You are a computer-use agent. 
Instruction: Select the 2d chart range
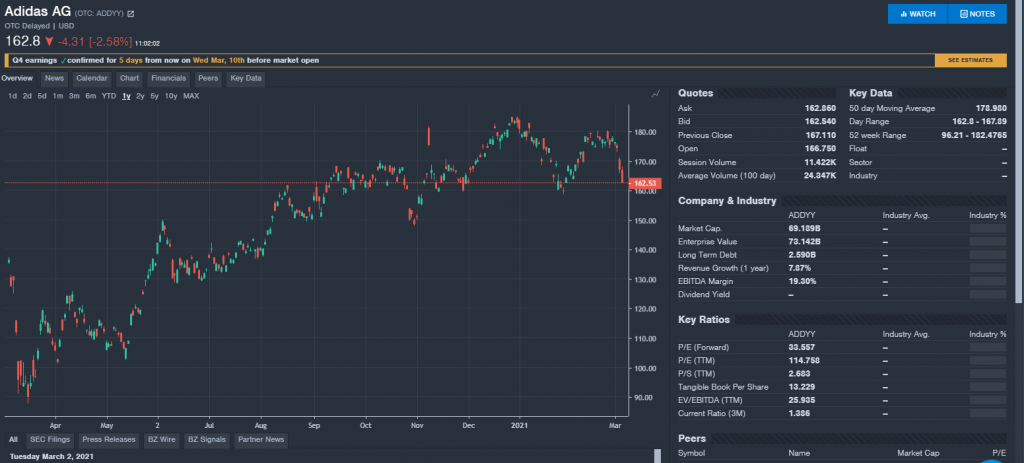pos(27,96)
